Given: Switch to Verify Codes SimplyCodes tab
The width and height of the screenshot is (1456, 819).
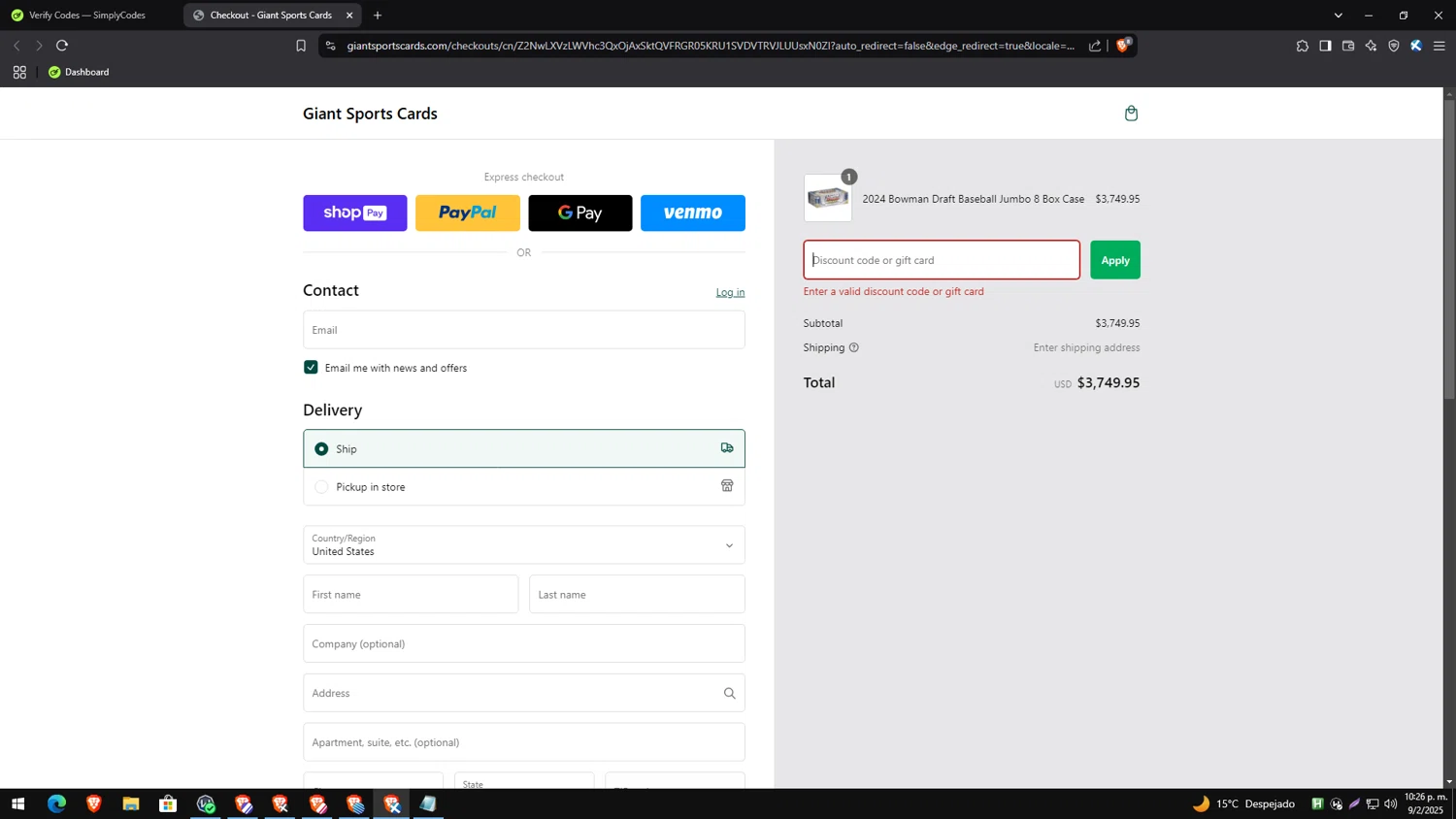Looking at the screenshot, I should [x=87, y=16].
